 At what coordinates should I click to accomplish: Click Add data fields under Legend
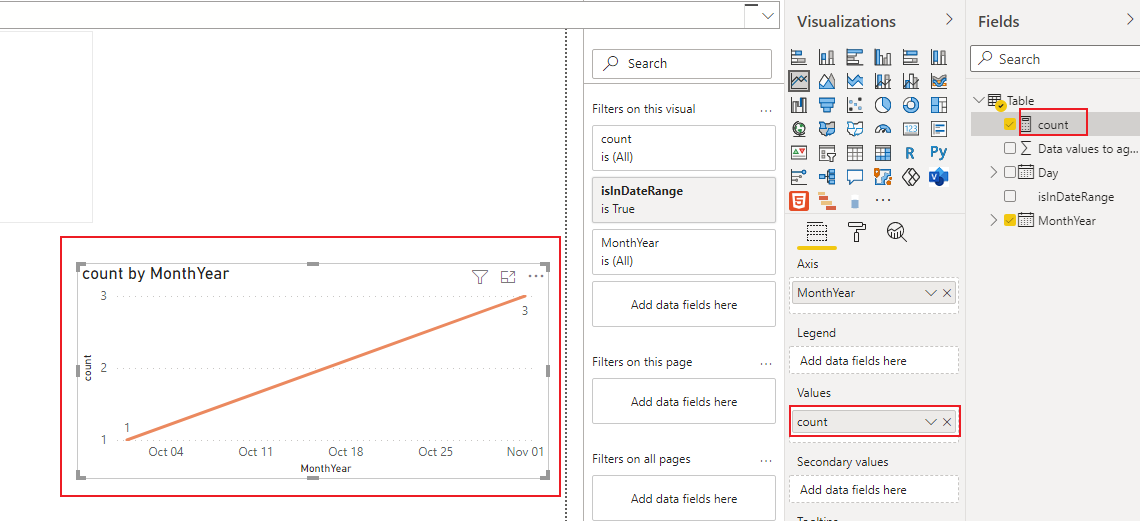[x=874, y=360]
